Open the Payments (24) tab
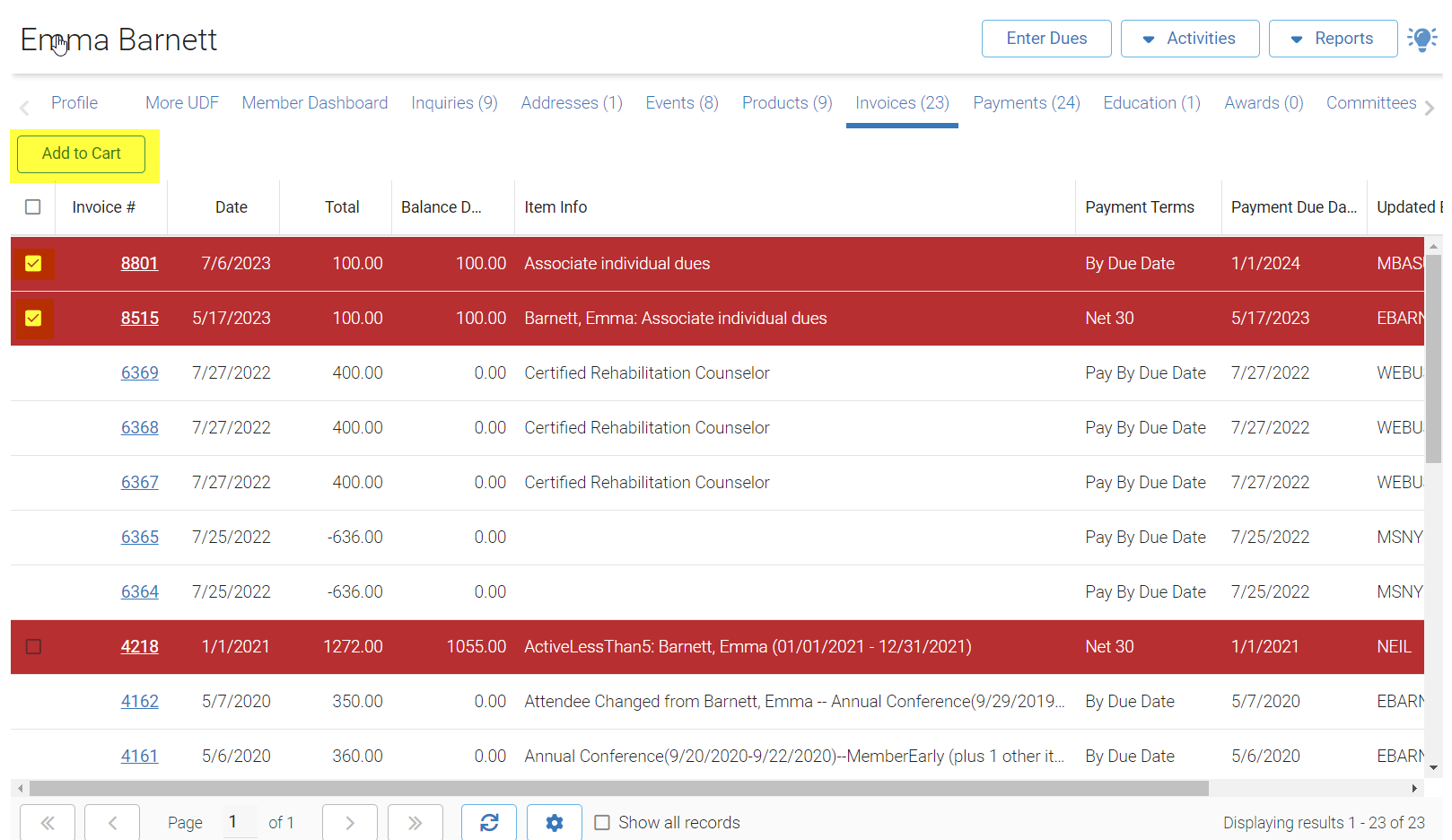 pos(1027,103)
